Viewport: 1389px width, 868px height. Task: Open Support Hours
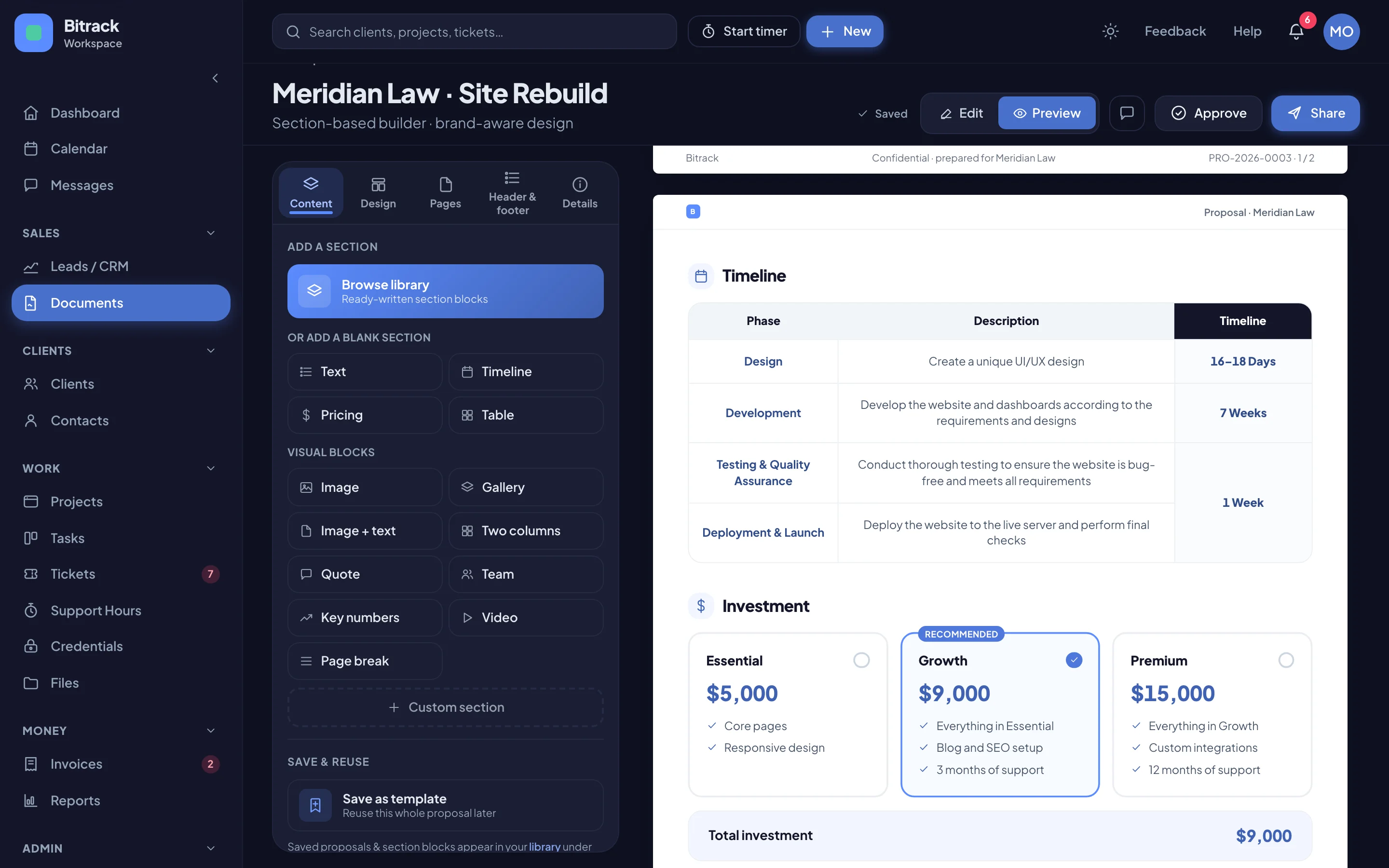(121, 610)
